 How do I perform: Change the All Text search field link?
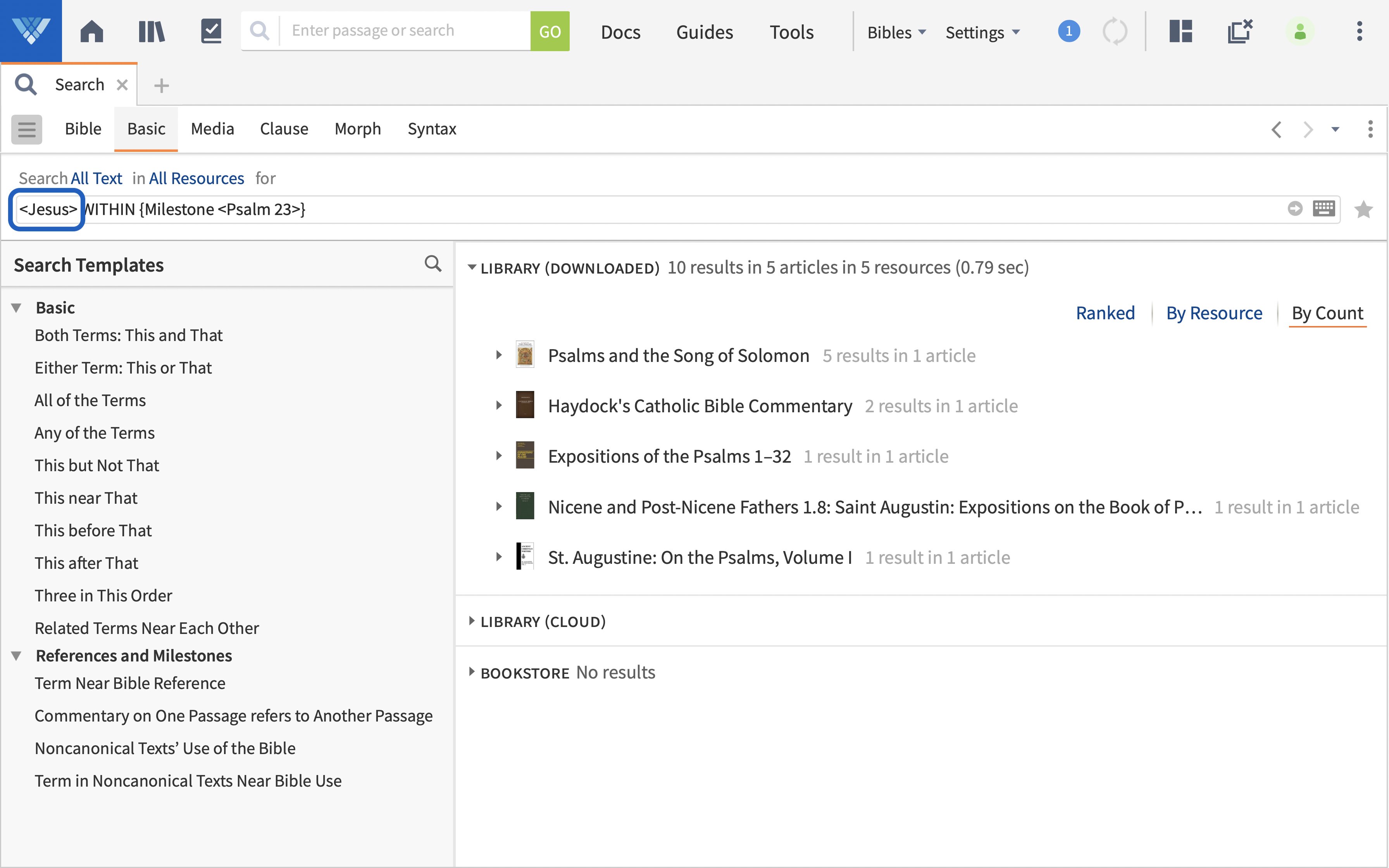point(96,179)
